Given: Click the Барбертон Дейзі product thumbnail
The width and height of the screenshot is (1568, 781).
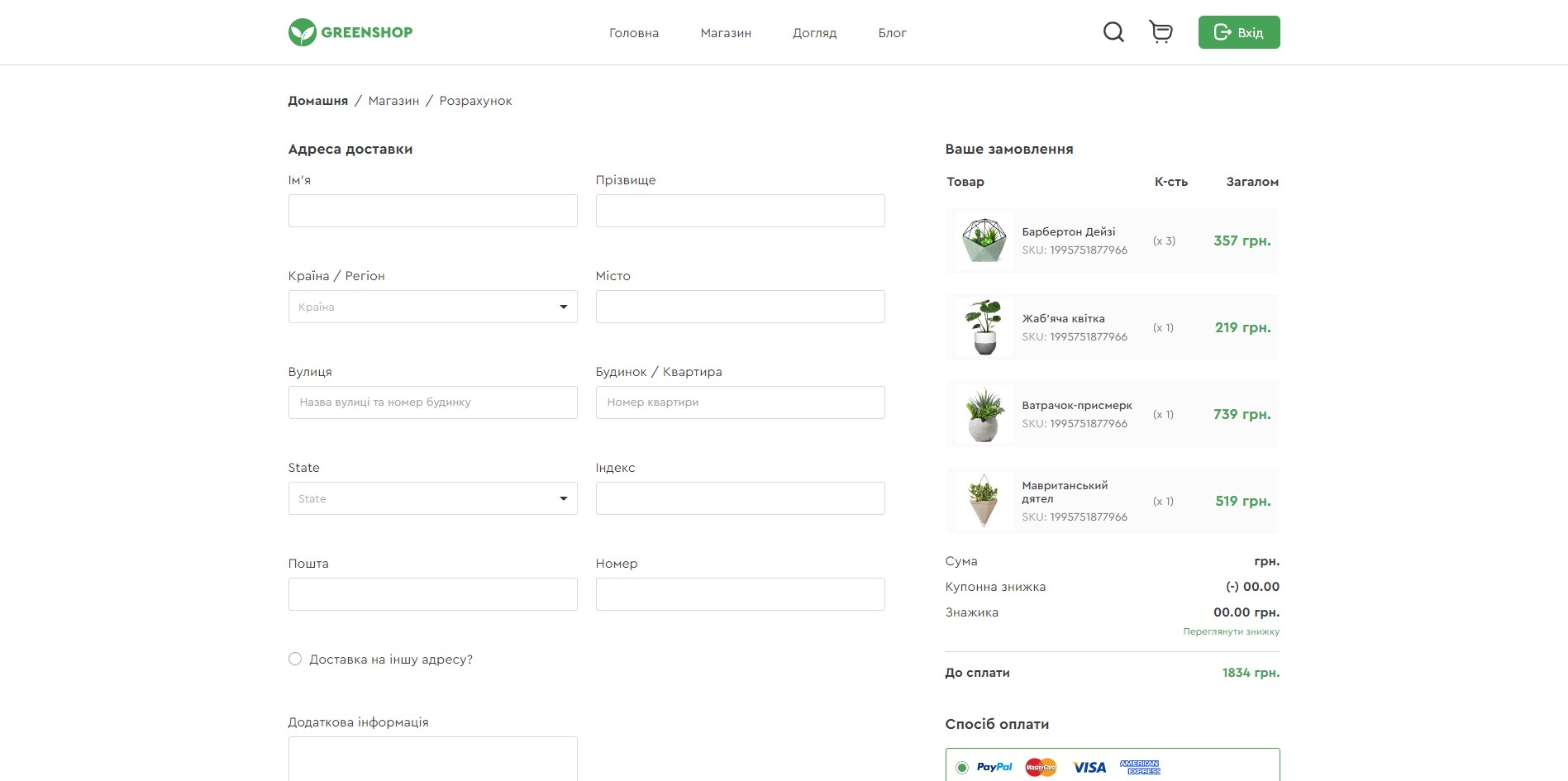Looking at the screenshot, I should (x=984, y=240).
